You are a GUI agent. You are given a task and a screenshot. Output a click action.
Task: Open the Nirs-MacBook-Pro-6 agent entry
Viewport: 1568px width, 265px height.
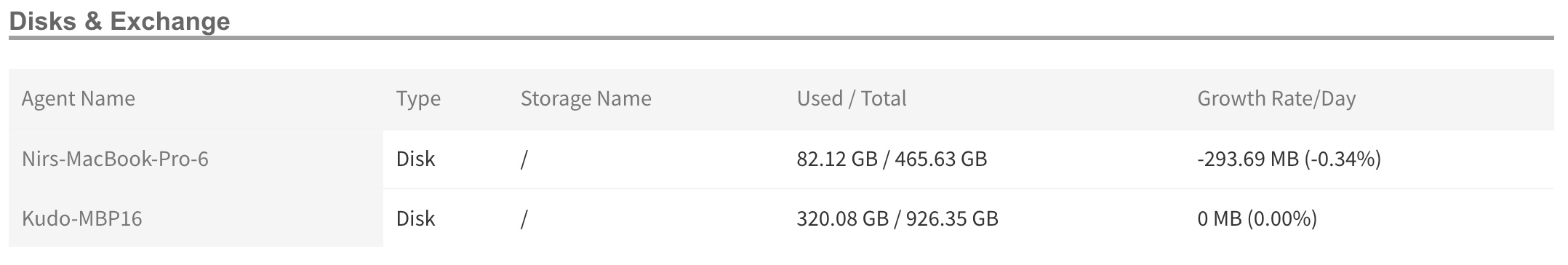click(x=115, y=159)
